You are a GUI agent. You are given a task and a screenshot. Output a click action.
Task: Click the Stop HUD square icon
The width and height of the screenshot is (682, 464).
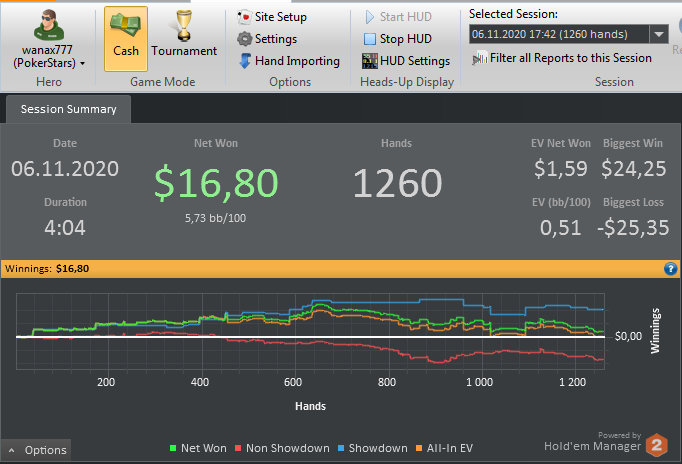pyautogui.click(x=370, y=39)
